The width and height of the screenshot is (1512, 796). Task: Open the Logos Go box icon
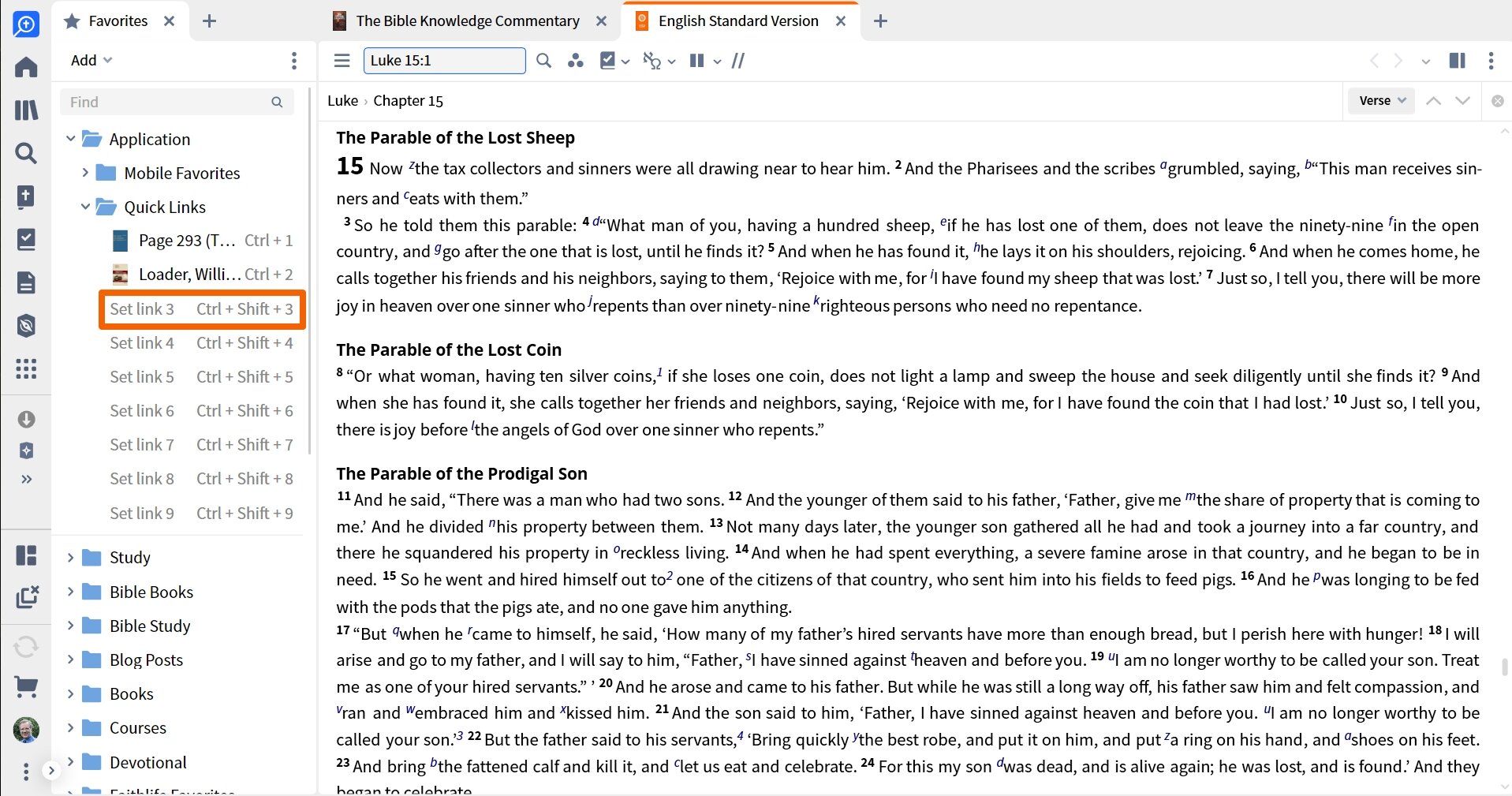pyautogui.click(x=26, y=24)
